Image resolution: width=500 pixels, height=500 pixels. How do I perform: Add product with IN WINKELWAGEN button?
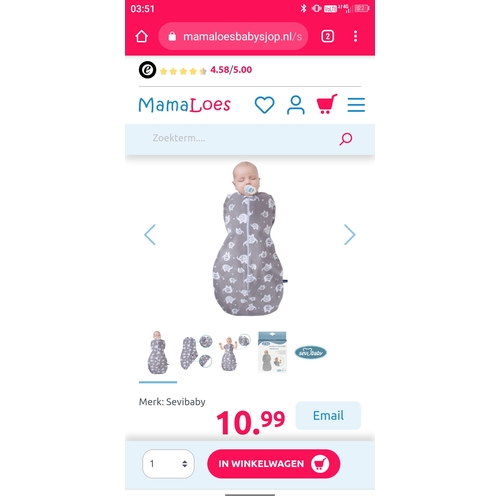273,464
